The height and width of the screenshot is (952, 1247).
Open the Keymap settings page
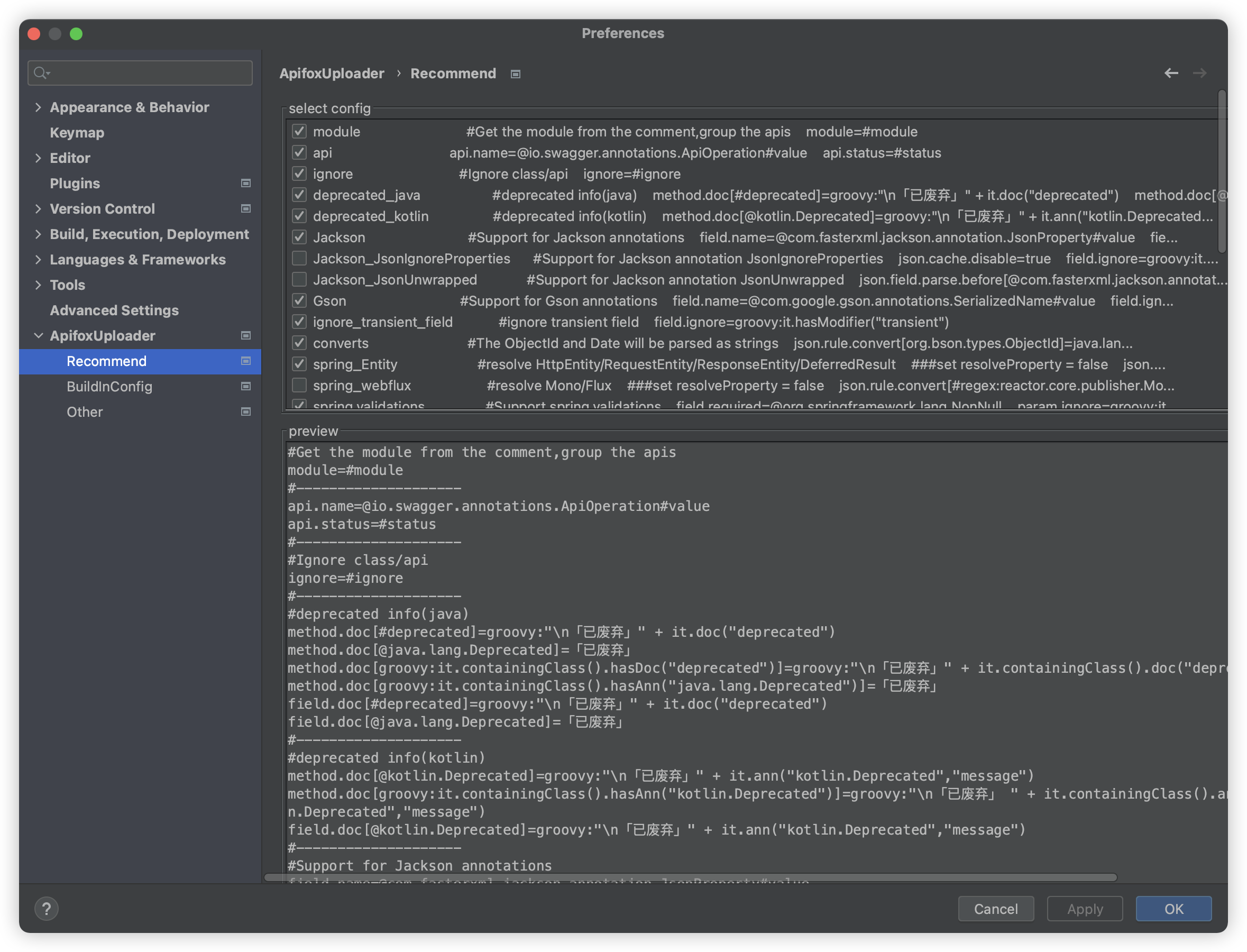[77, 133]
